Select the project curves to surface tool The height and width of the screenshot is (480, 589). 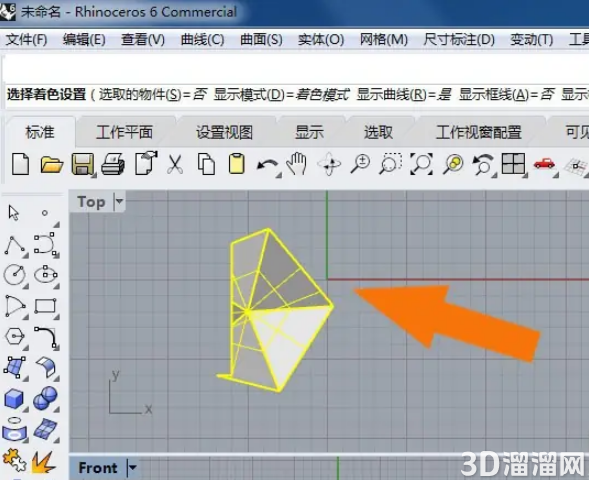pyautogui.click(x=14, y=429)
